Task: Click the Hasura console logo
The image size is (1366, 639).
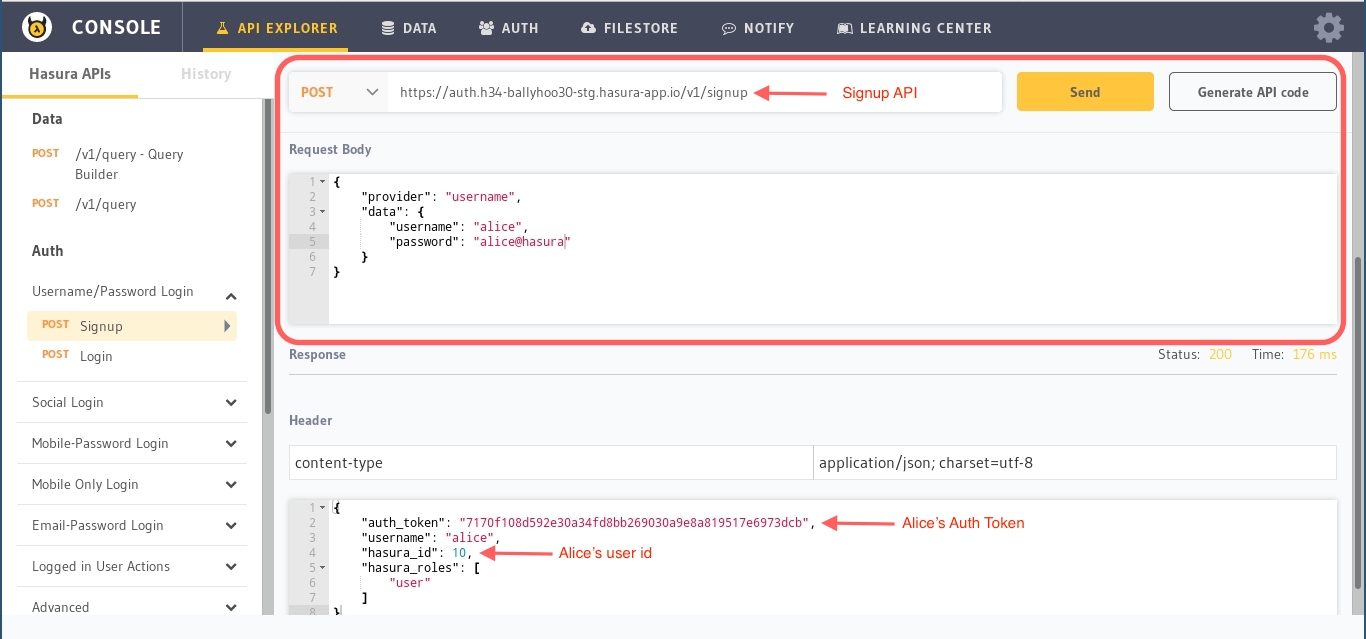Action: 37,27
